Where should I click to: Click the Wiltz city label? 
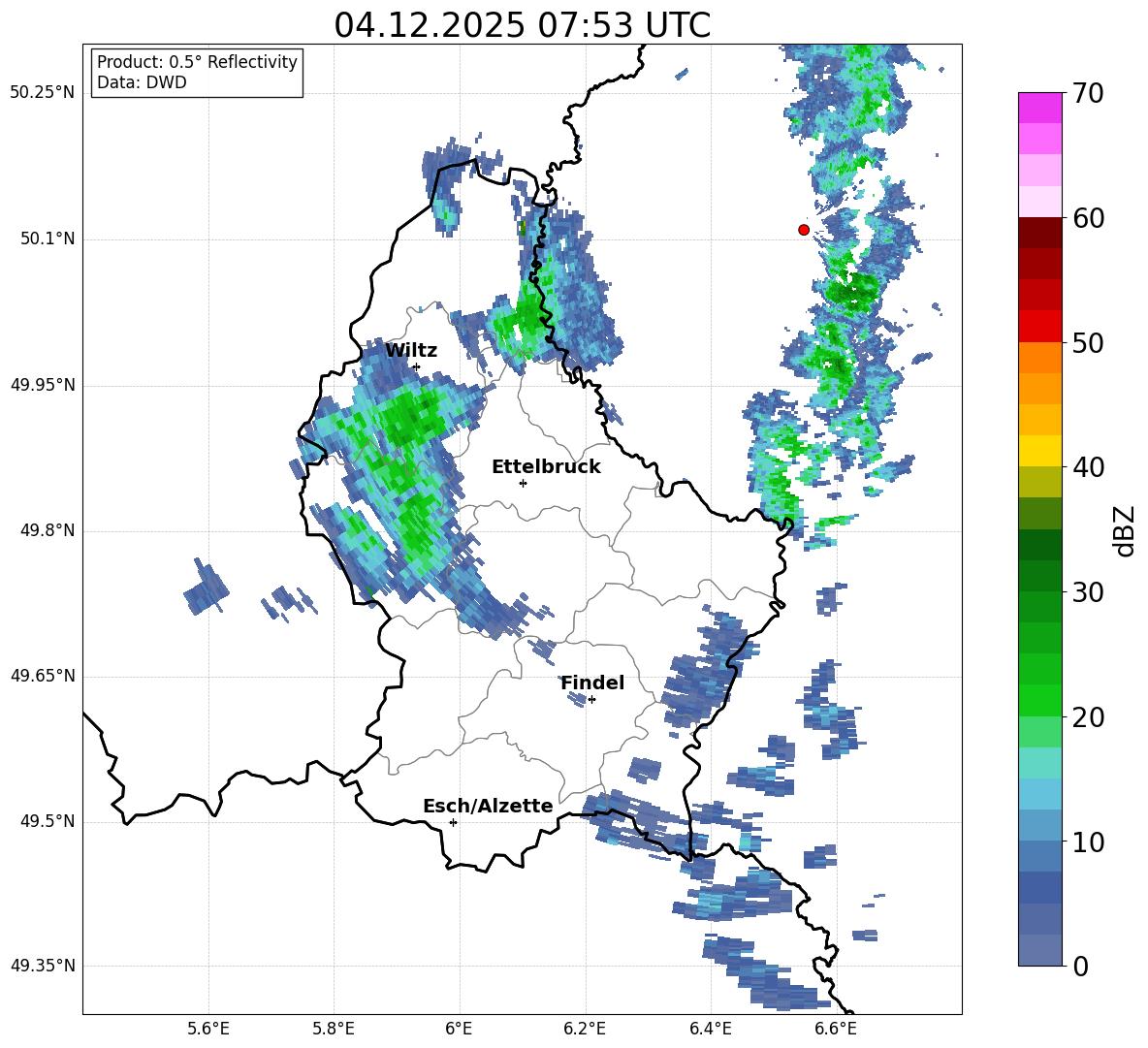pos(411,351)
